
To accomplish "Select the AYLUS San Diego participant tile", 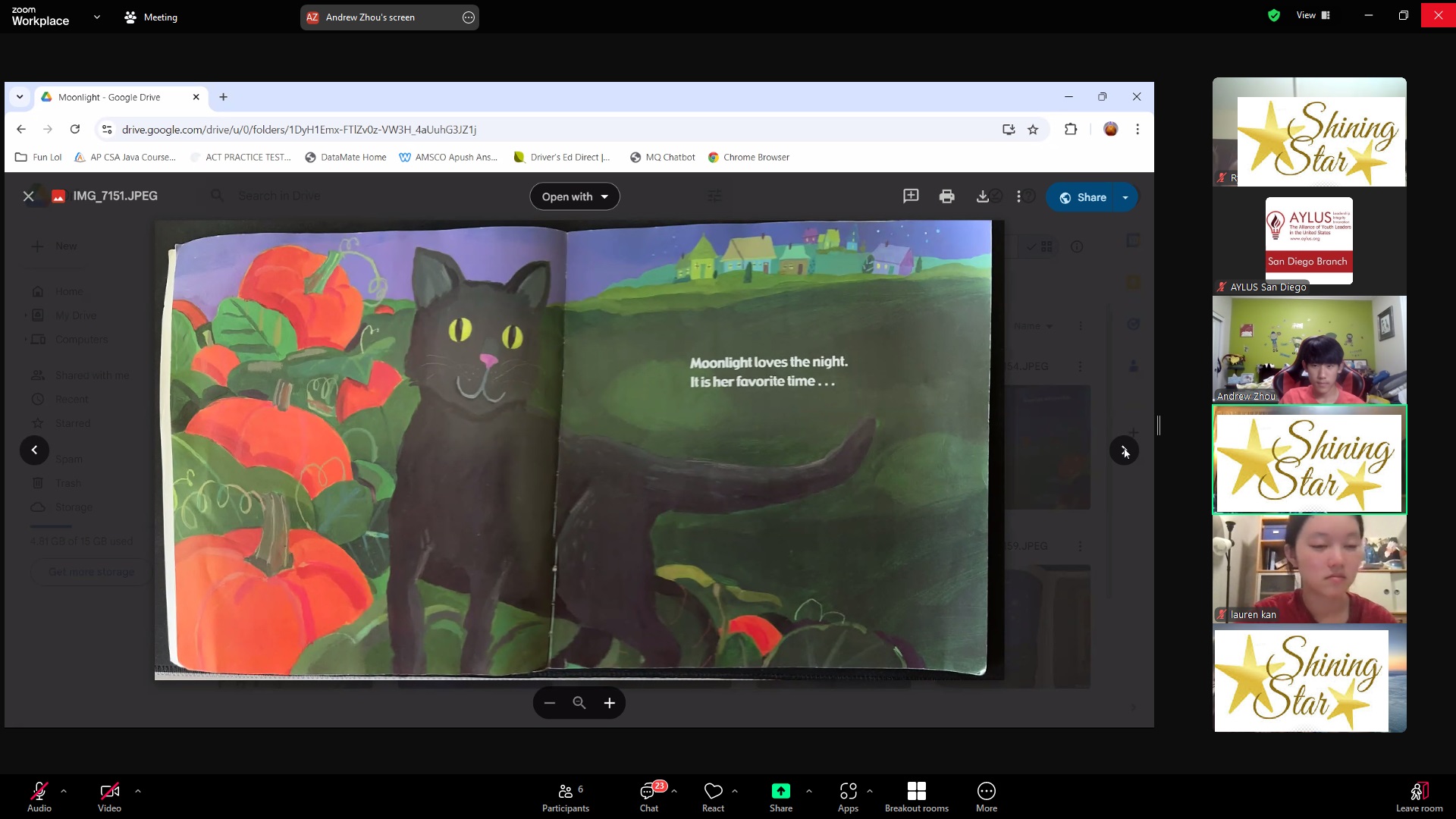I will pos(1310,241).
